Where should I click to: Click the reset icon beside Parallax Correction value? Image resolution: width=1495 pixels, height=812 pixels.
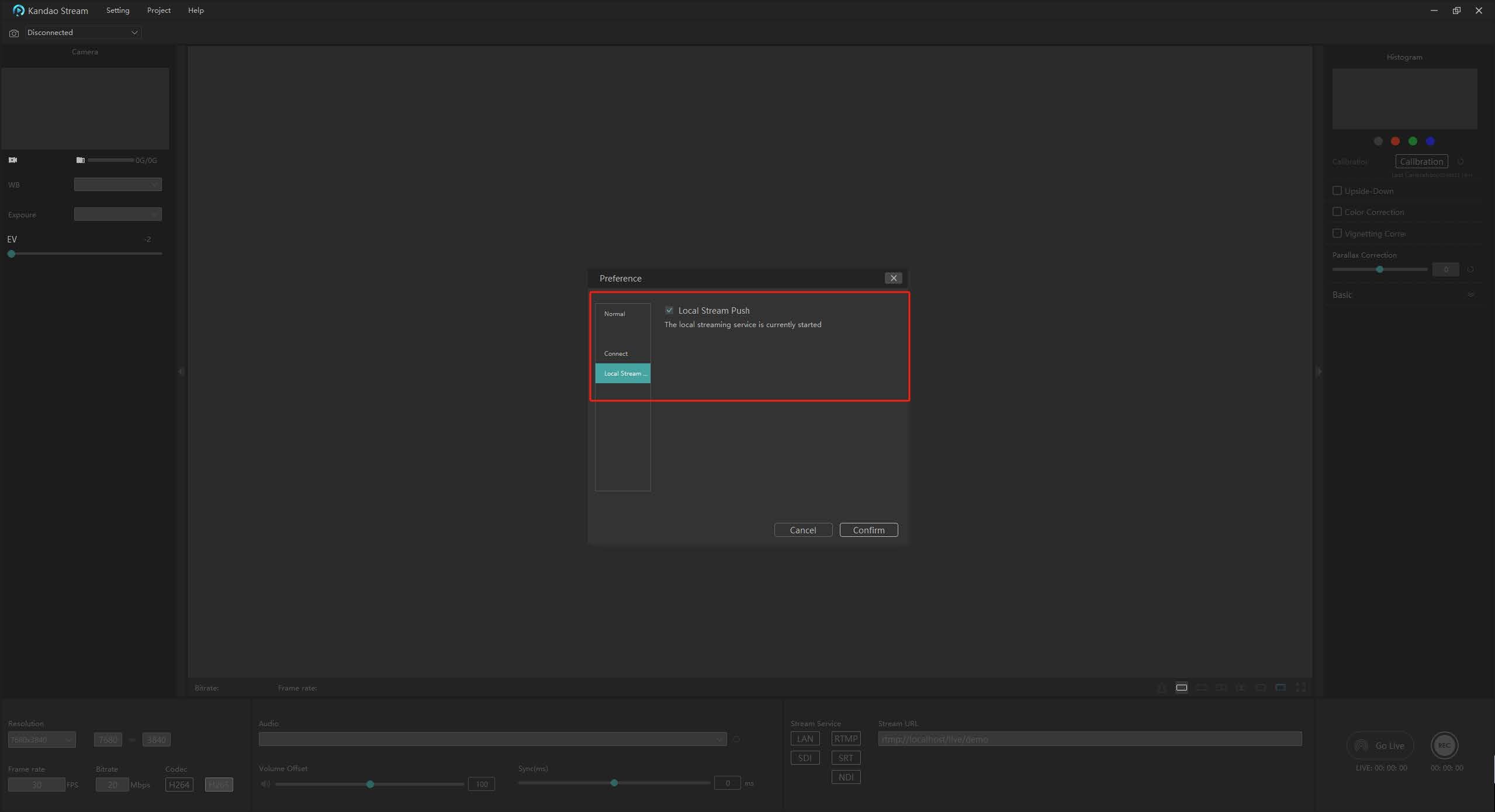click(x=1471, y=269)
